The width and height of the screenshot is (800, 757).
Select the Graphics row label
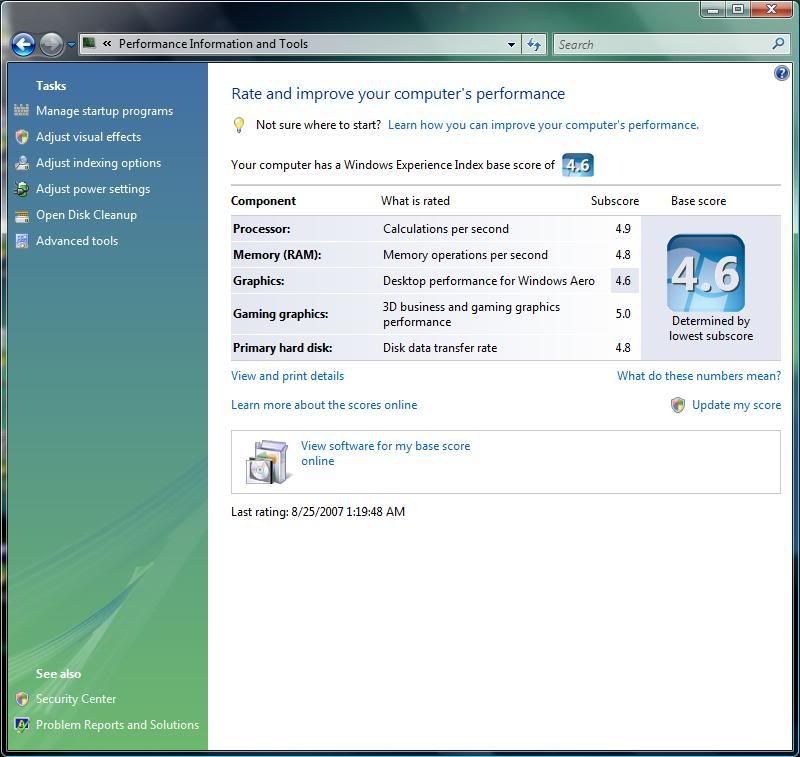[x=259, y=281]
